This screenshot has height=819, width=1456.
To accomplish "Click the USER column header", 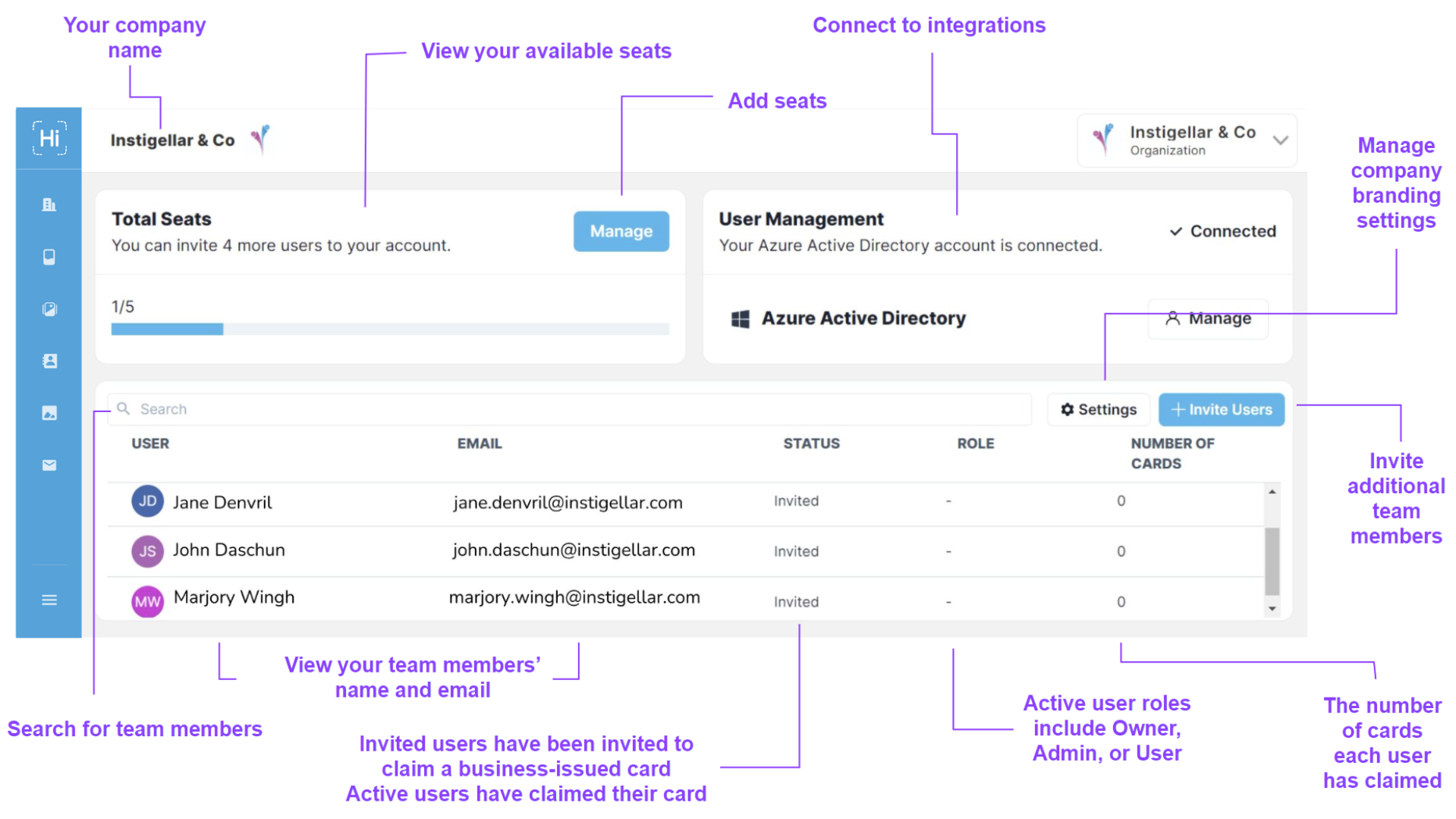I will tap(150, 443).
